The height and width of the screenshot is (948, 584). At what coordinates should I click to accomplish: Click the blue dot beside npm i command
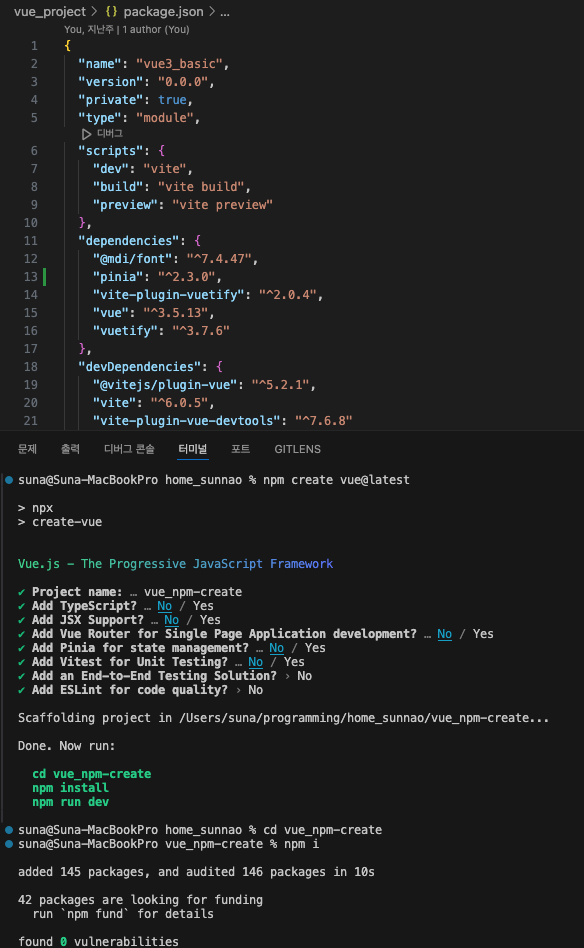pos(9,844)
